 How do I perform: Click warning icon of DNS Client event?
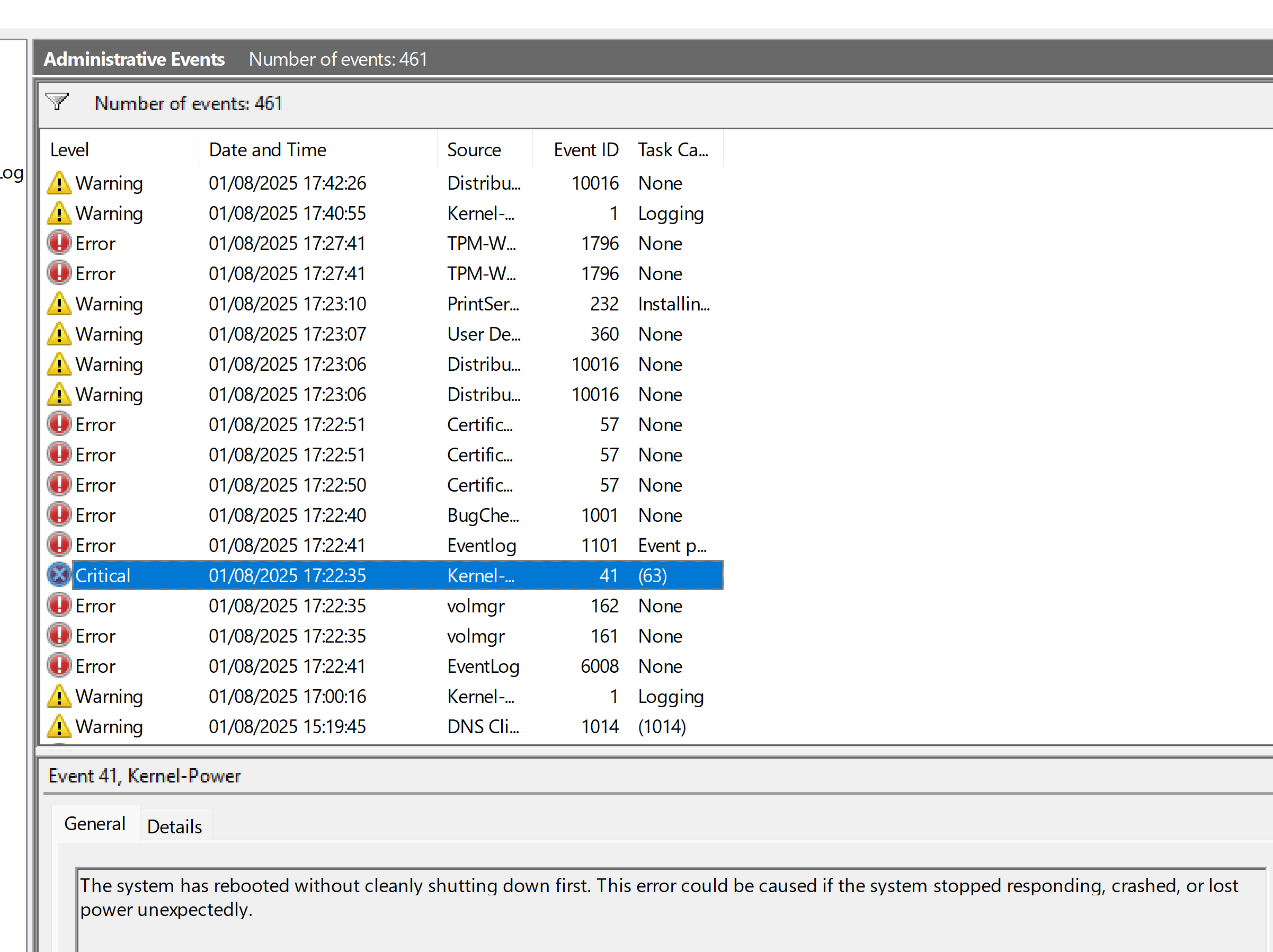coord(59,726)
